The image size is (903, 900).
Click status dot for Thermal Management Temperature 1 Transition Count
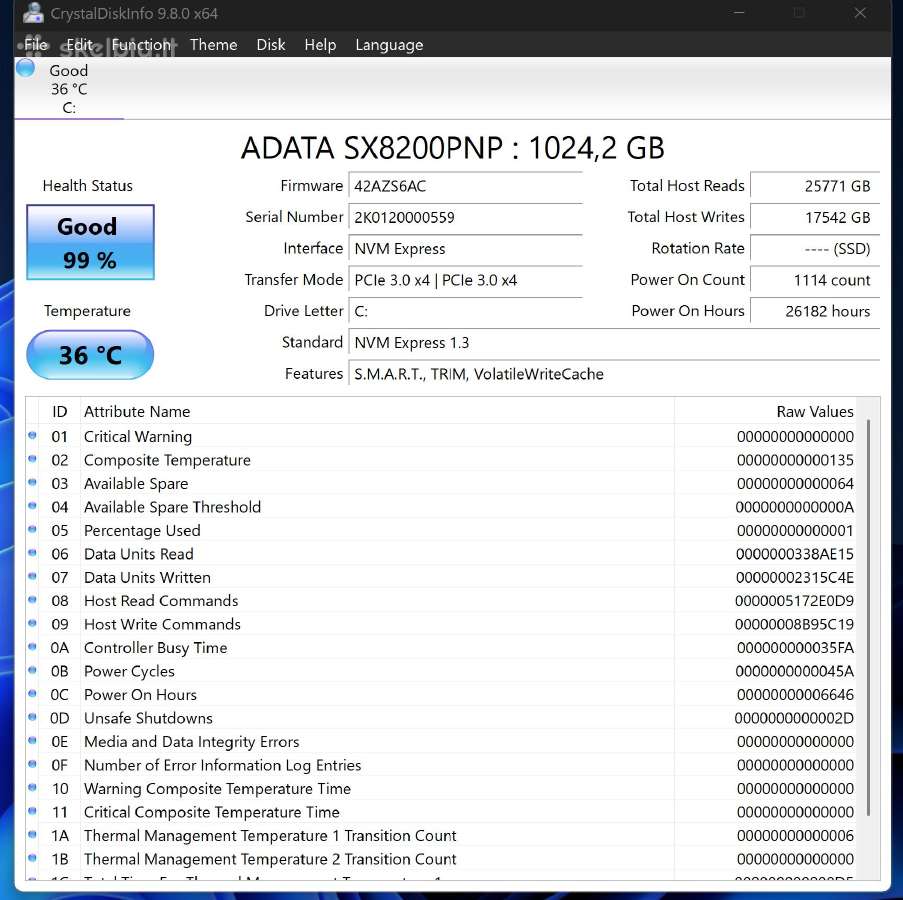pos(32,835)
